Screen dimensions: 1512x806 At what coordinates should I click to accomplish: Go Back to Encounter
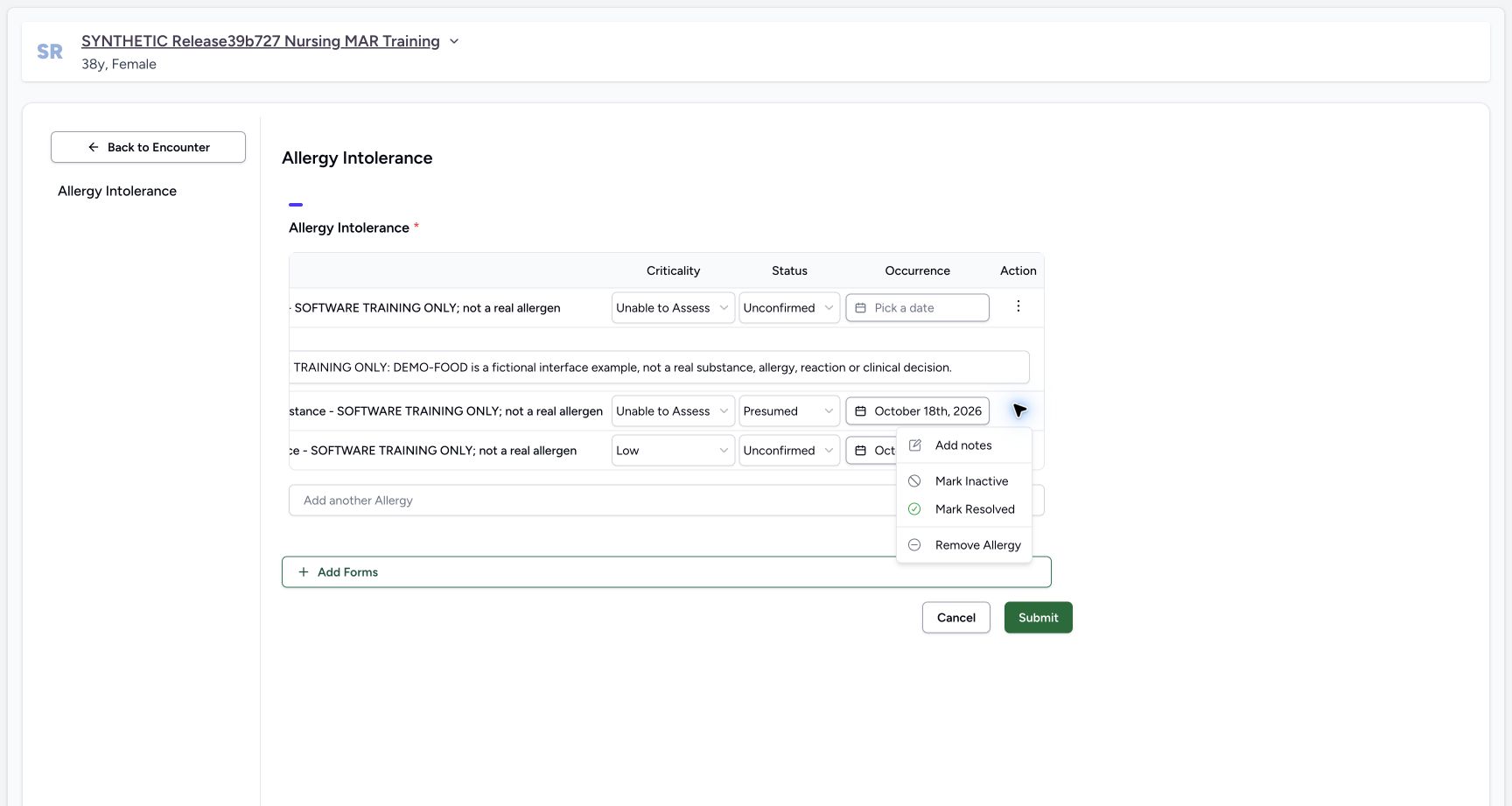pos(148,147)
